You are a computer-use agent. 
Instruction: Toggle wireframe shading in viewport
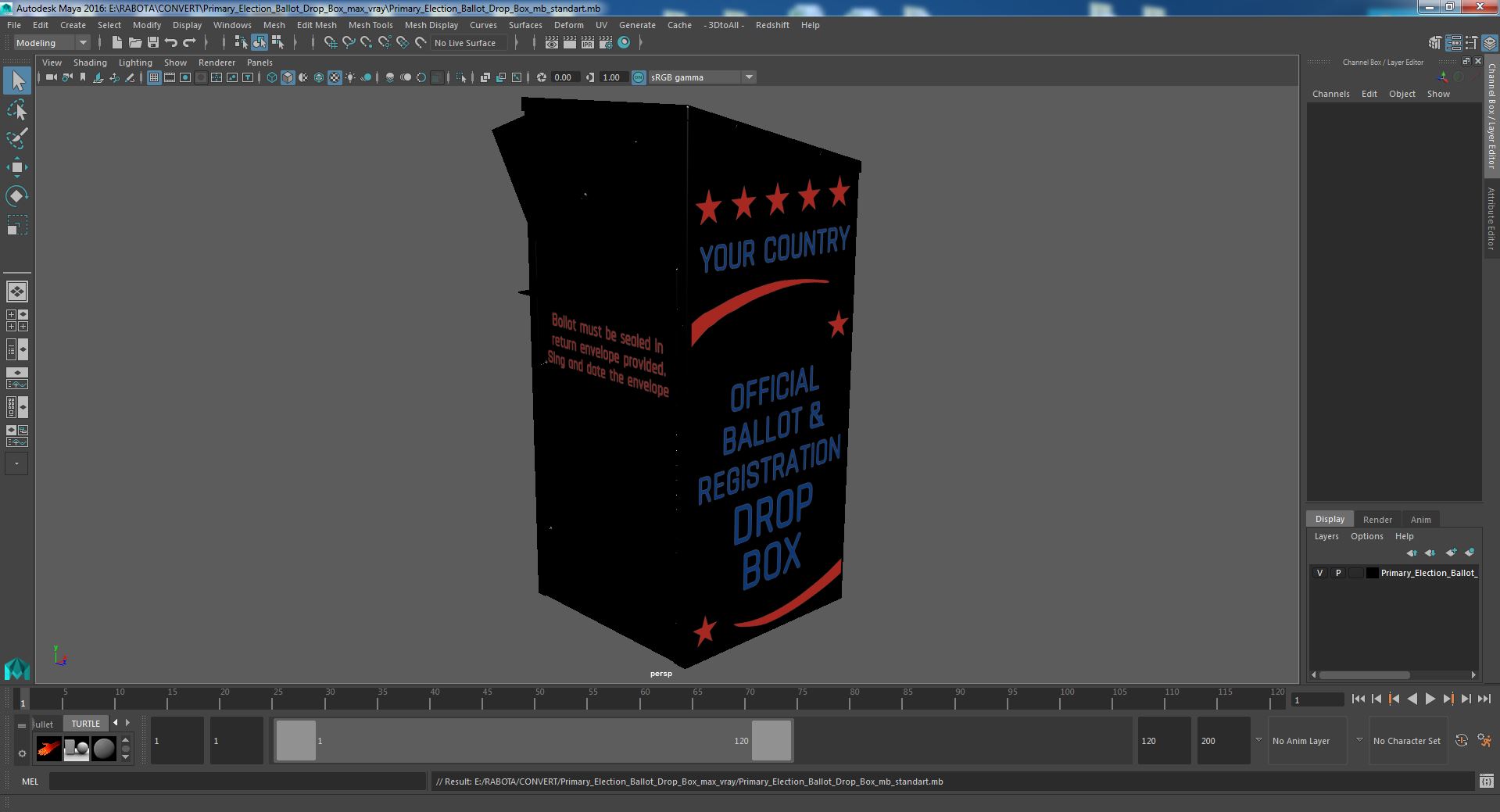[272, 77]
